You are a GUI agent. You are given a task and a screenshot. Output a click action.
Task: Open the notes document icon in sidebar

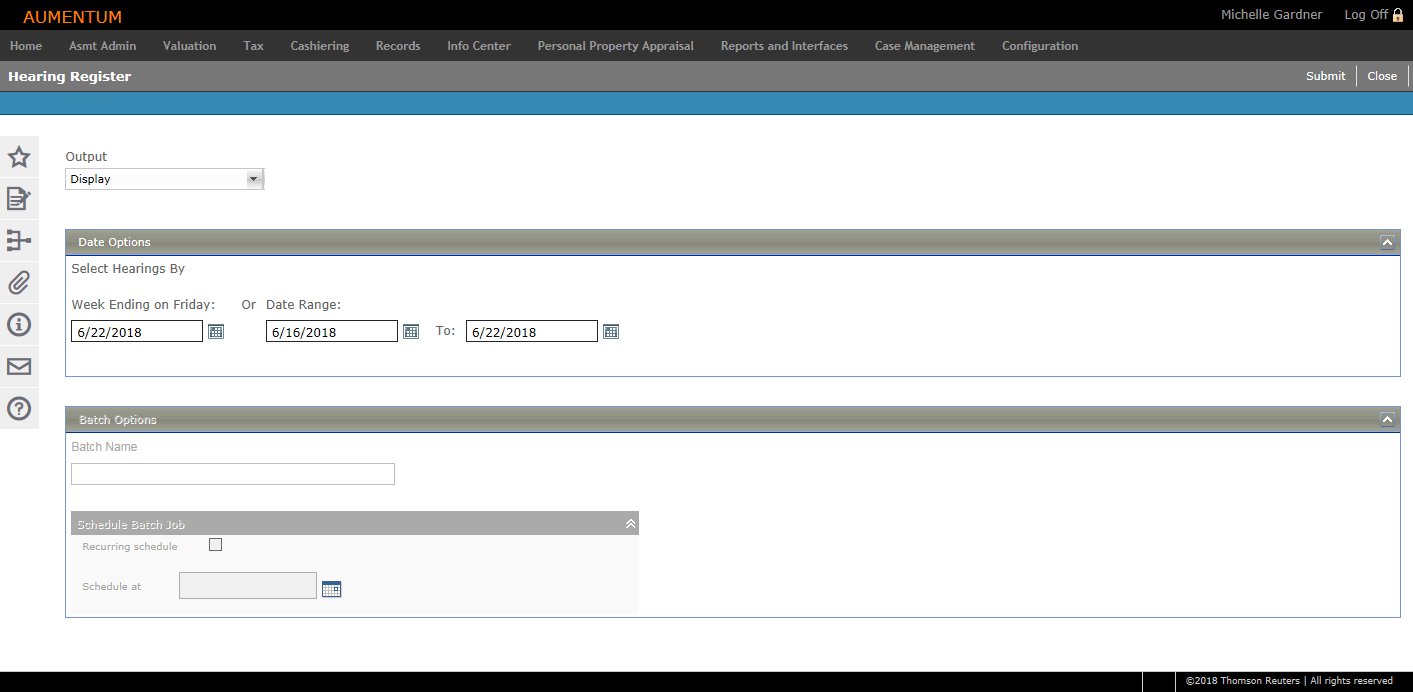tap(19, 199)
